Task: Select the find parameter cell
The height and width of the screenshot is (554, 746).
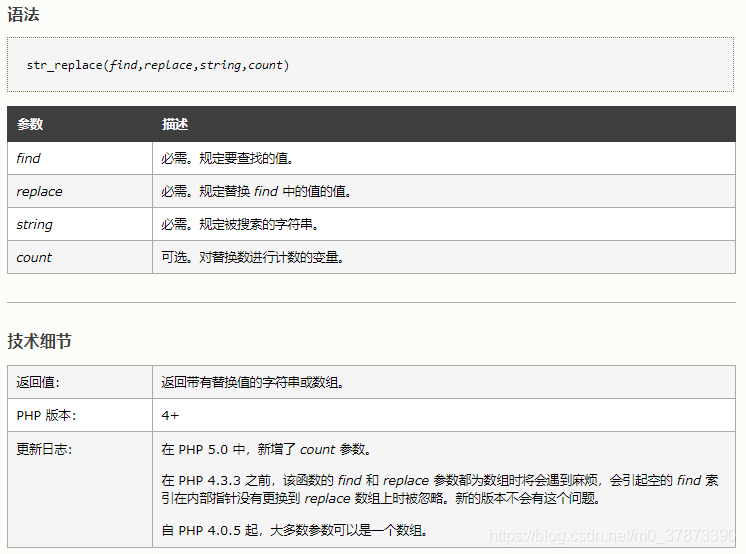Action: tap(80, 158)
